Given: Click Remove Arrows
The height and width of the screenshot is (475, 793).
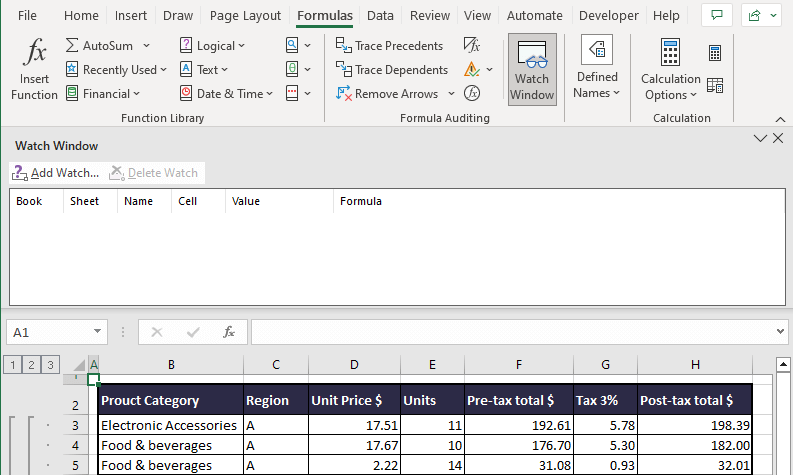Looking at the screenshot, I should coord(387,94).
